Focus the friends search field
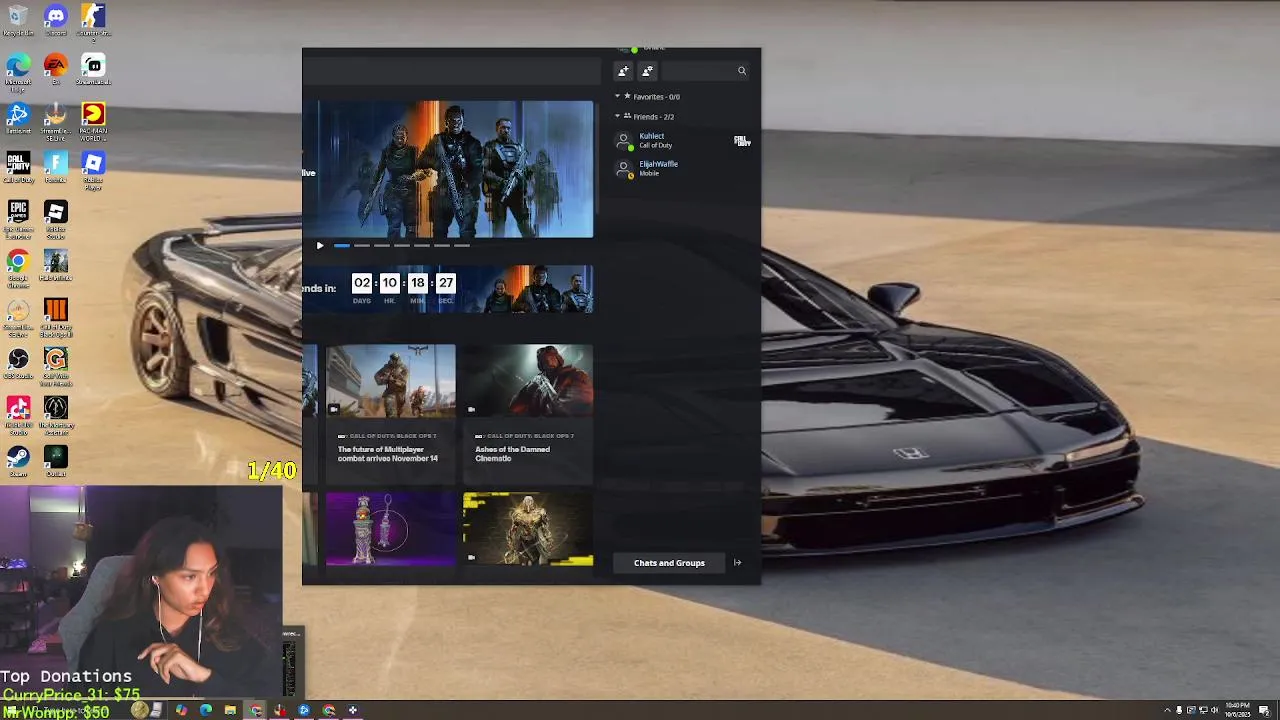 click(x=704, y=71)
